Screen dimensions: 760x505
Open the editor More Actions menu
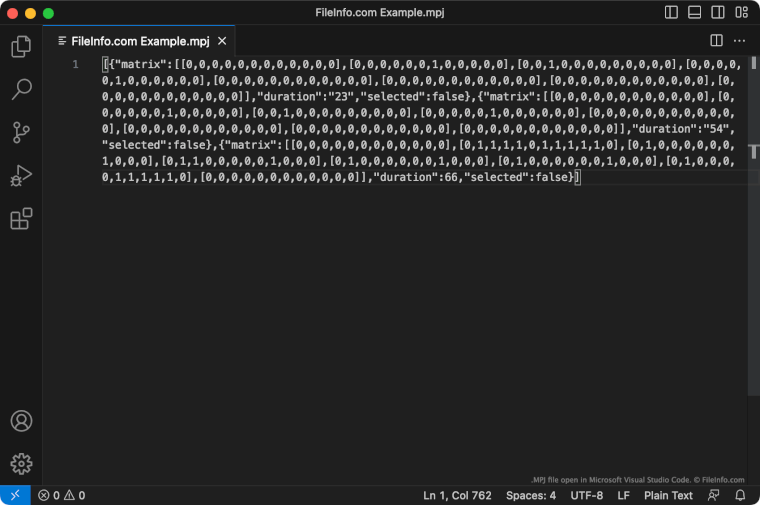[740, 41]
